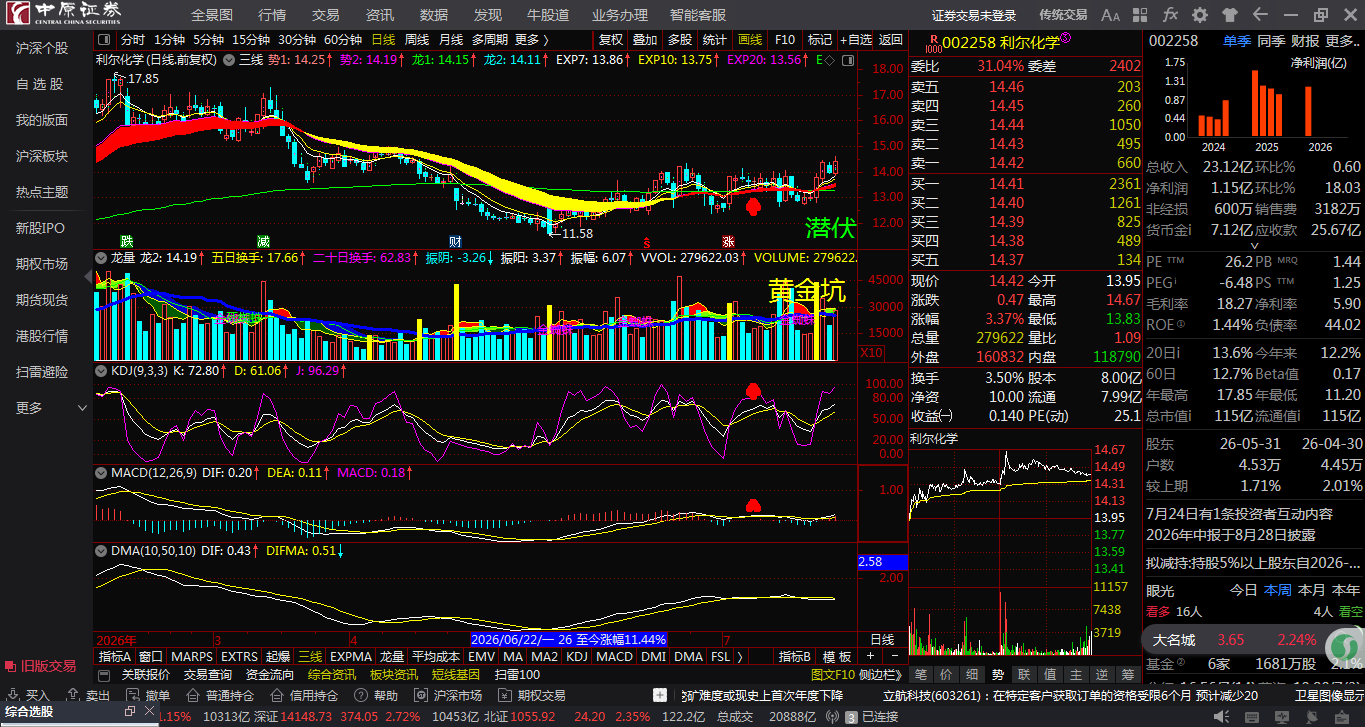
Task: Open the 行情 menu
Action: click(272, 15)
